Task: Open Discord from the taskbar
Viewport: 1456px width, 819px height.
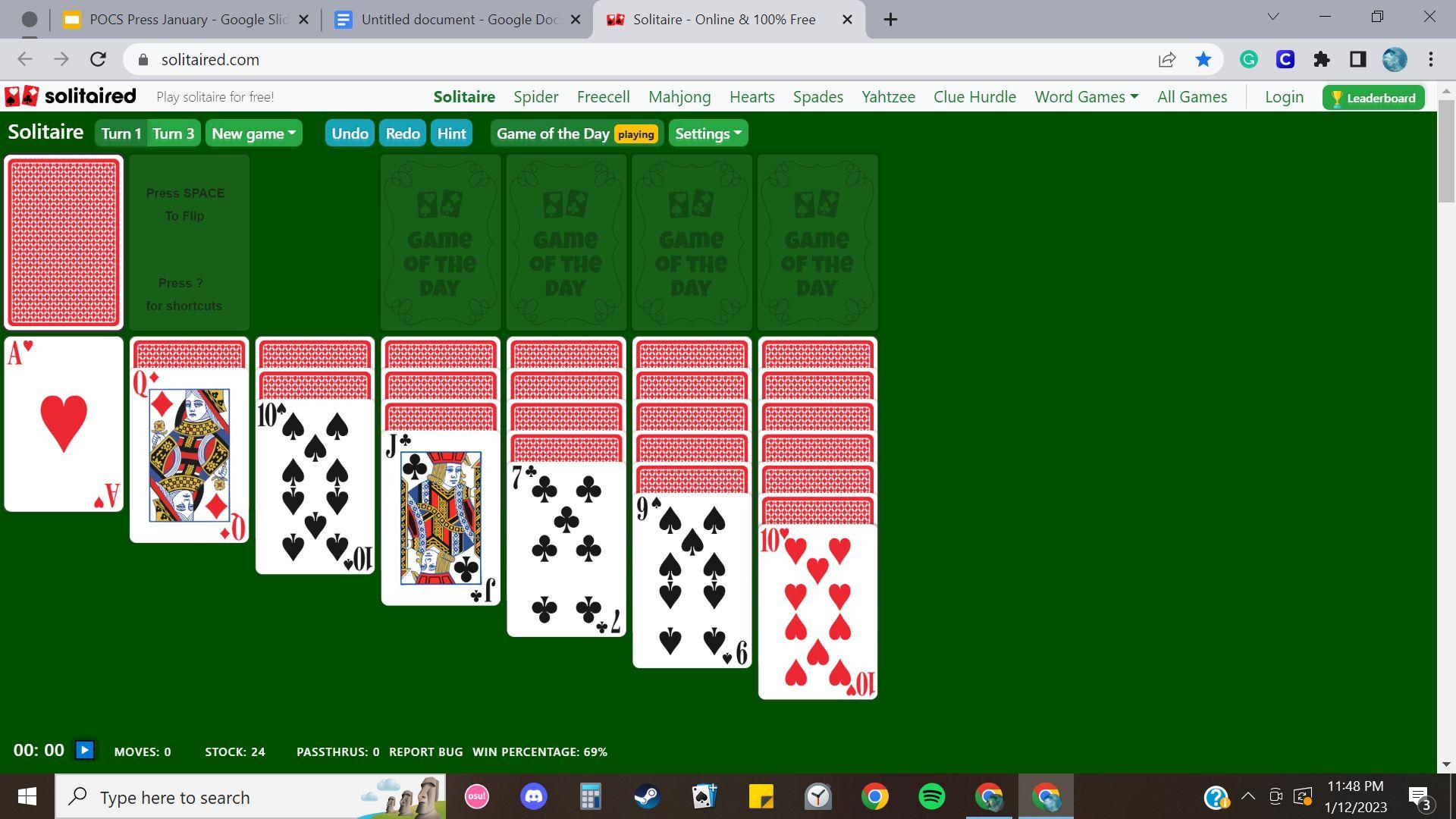Action: coord(533,797)
